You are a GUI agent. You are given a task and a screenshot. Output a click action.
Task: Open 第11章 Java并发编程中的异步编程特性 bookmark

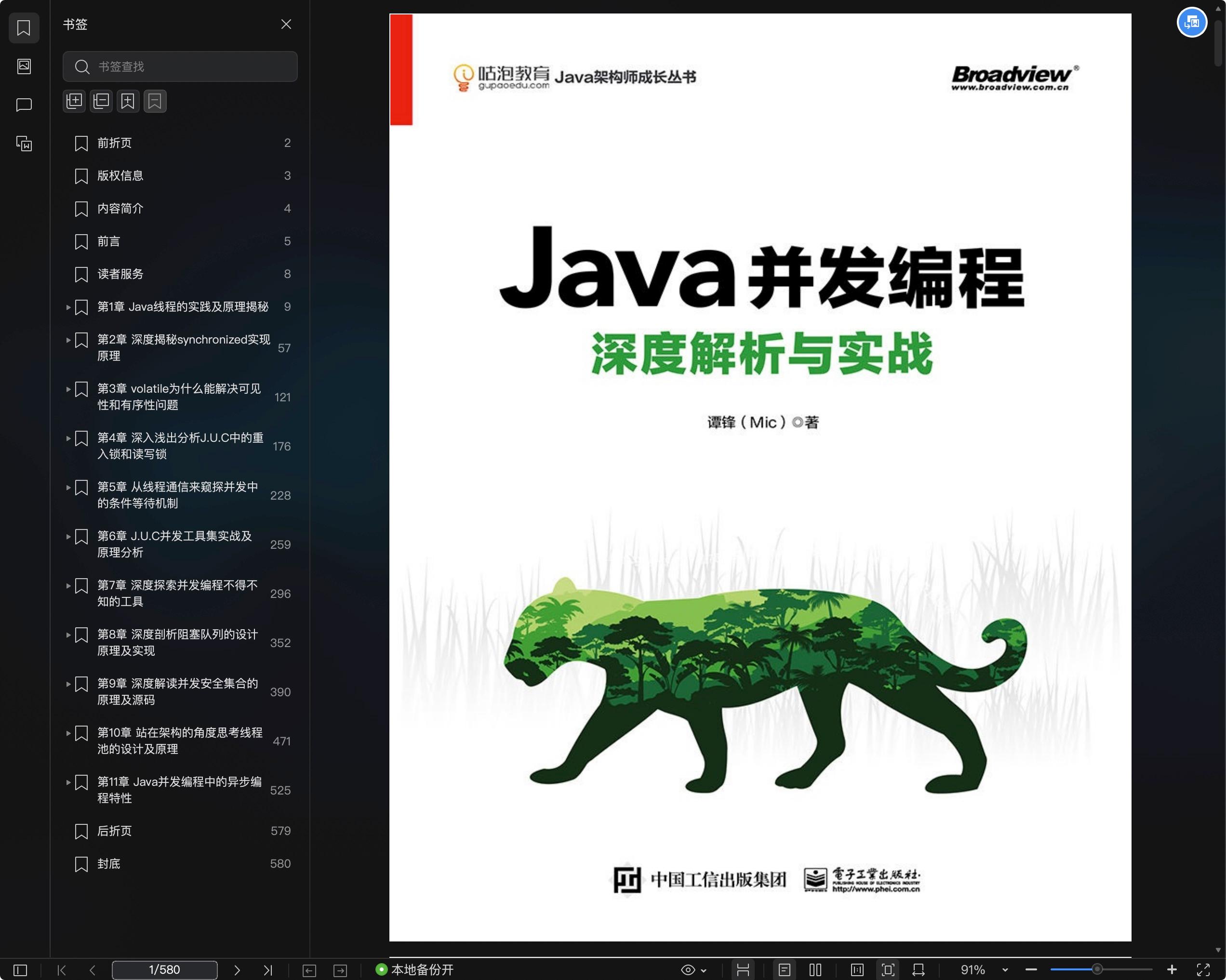click(180, 790)
